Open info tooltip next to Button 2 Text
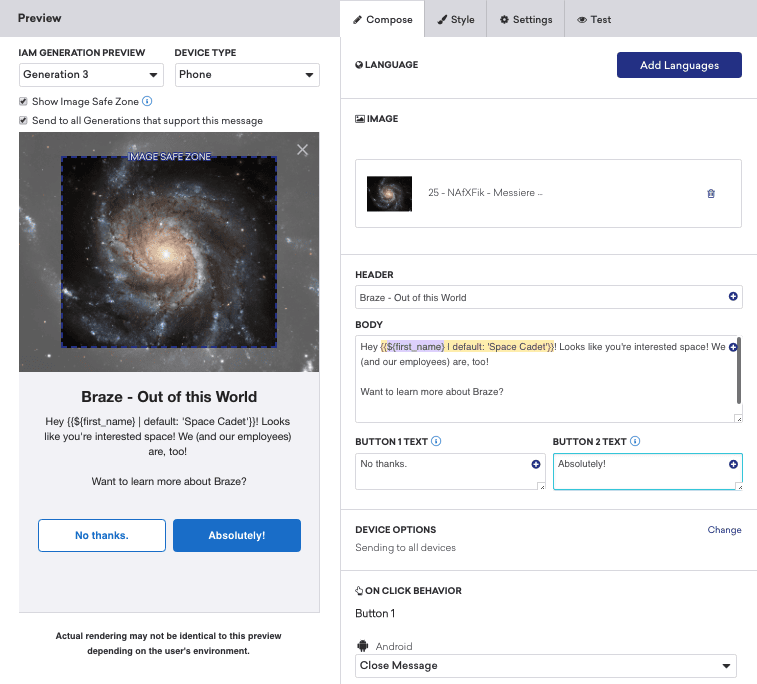757x684 pixels. (x=635, y=441)
